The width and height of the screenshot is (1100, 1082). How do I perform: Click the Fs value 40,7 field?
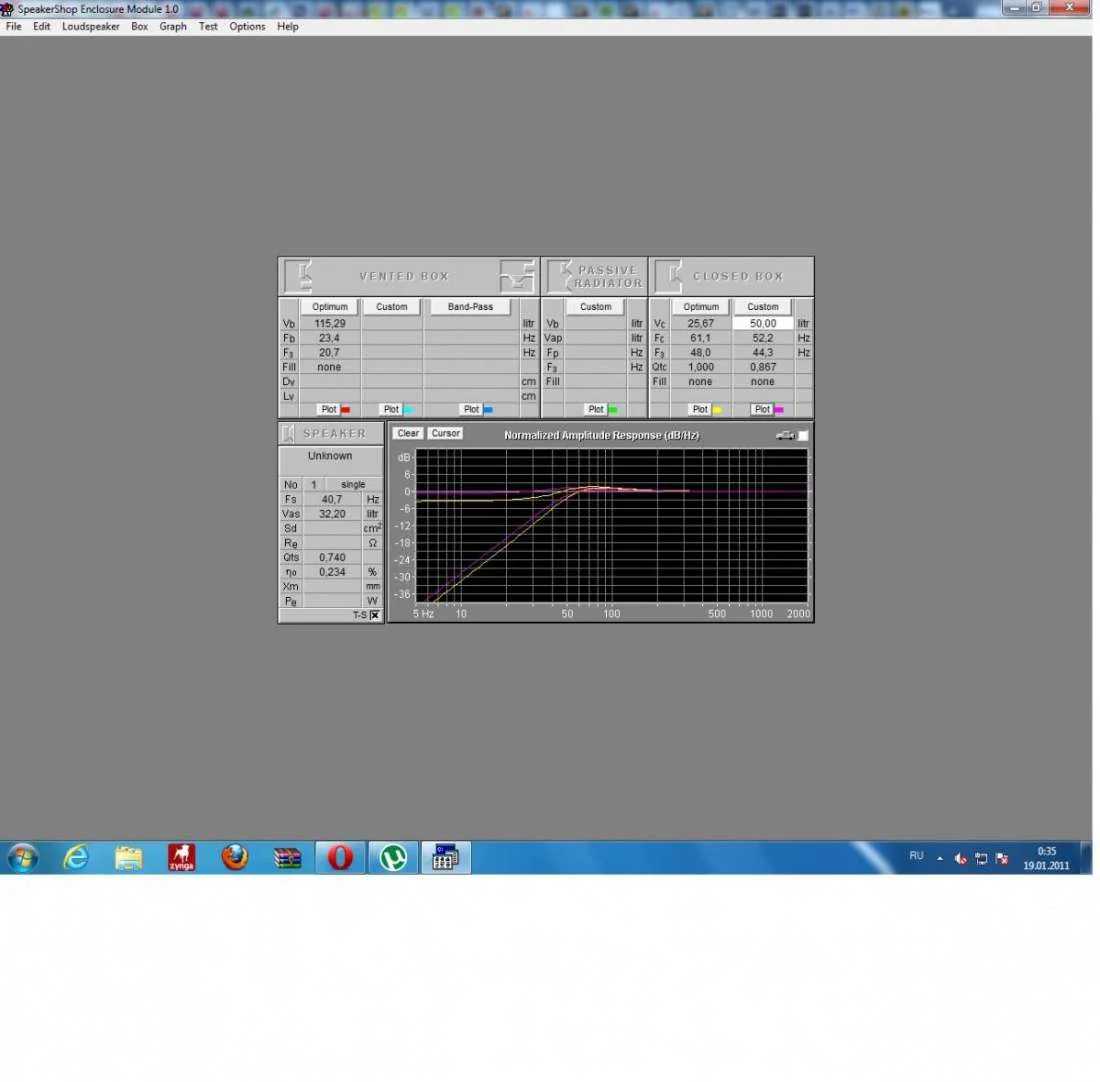[332, 499]
